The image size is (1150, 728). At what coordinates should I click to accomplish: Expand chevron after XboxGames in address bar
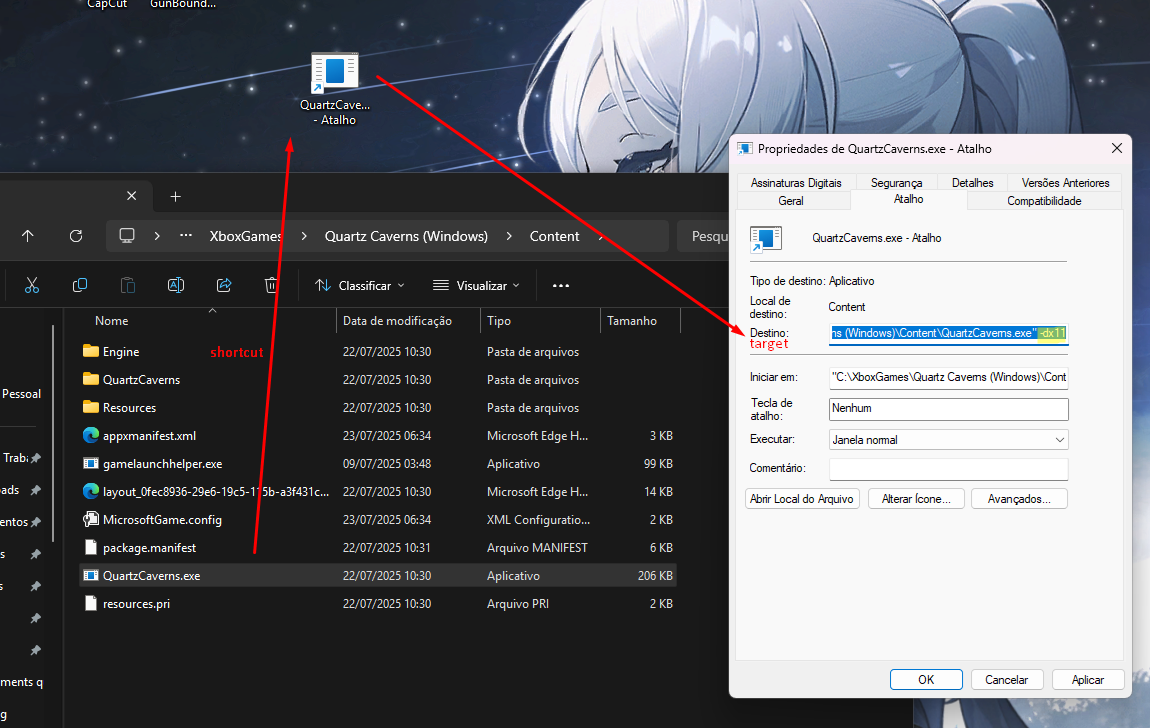coord(304,236)
